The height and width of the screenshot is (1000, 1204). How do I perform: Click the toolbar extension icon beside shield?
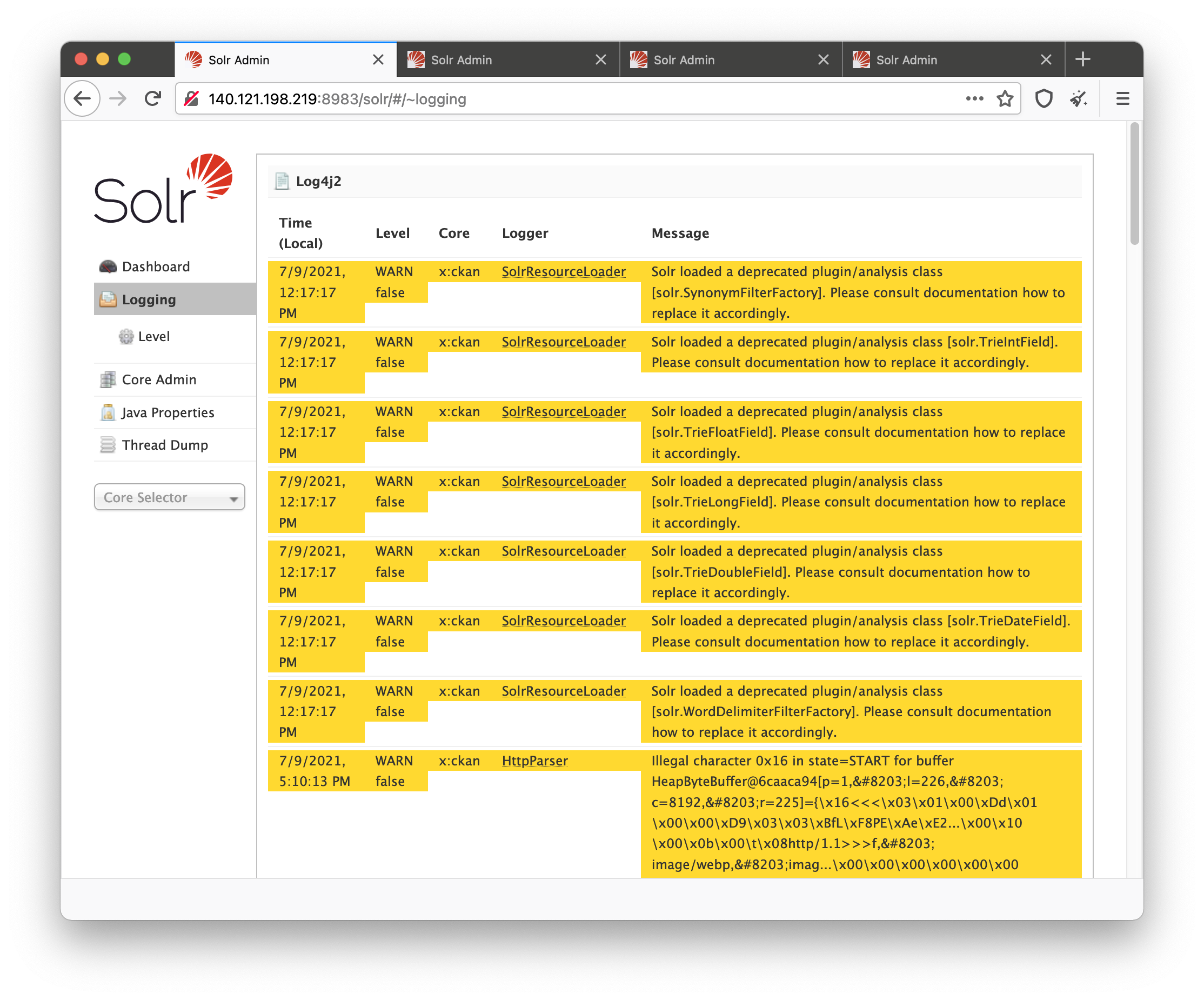click(x=1079, y=98)
